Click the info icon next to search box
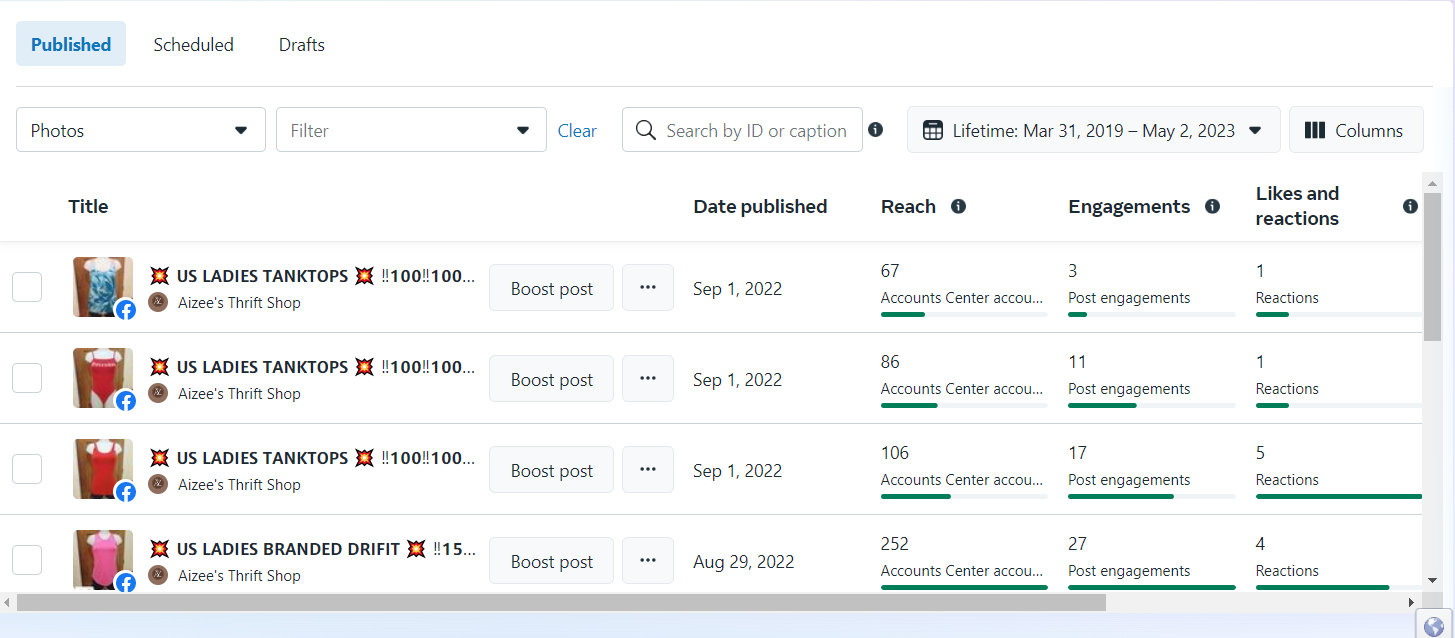1455x638 pixels. pos(876,130)
